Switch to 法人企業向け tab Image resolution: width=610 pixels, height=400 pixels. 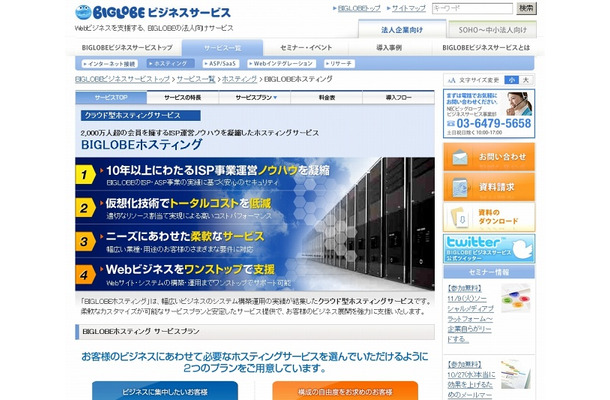click(x=402, y=30)
